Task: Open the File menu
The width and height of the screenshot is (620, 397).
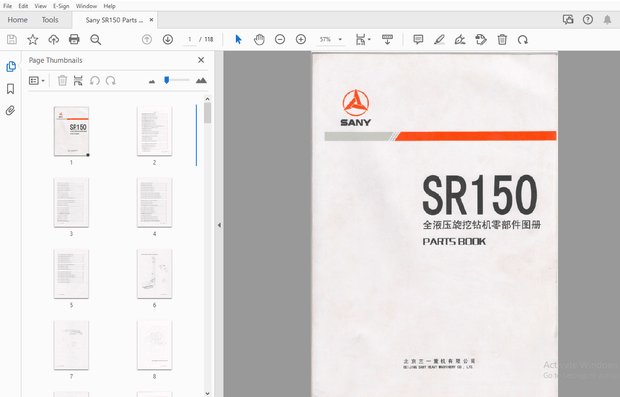Action: pyautogui.click(x=7, y=6)
